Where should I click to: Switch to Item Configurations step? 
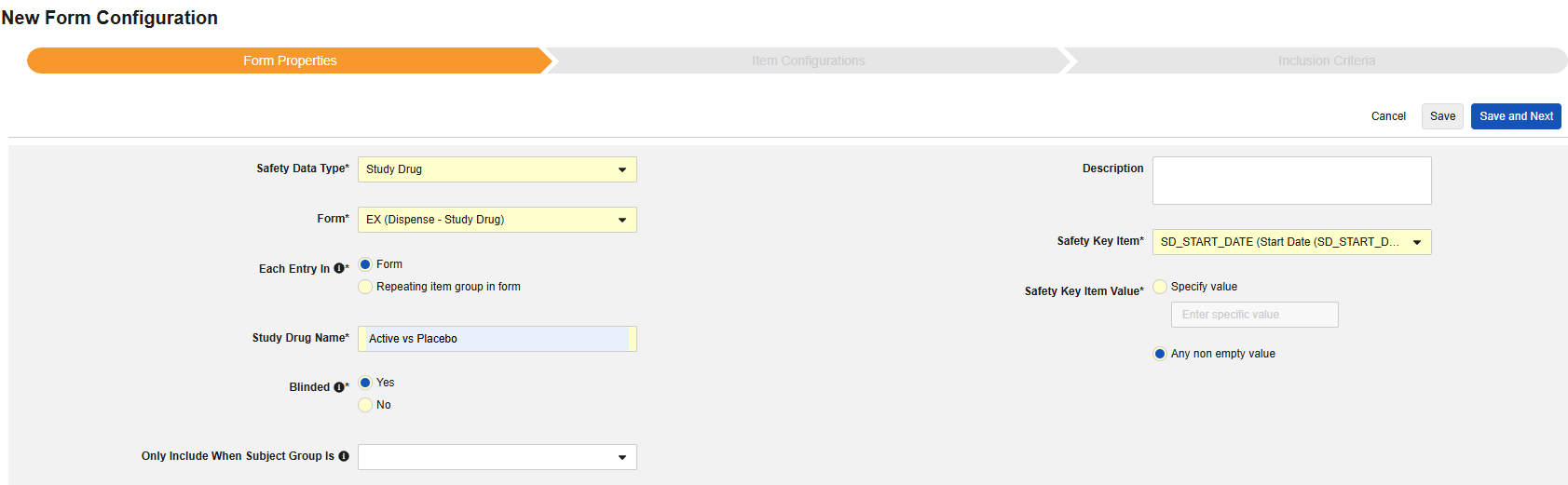(808, 61)
